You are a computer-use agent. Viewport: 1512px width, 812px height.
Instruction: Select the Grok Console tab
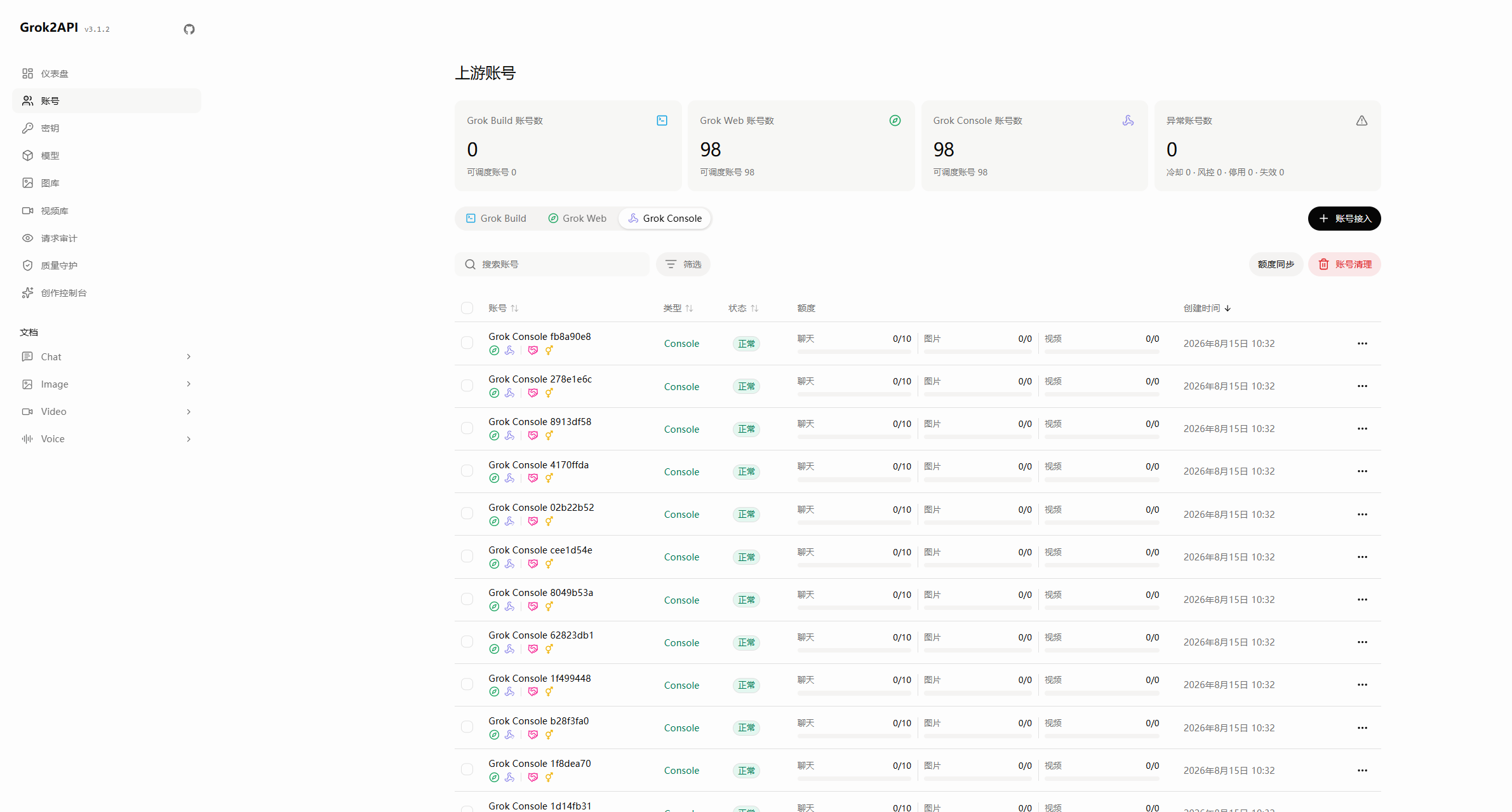(x=665, y=219)
